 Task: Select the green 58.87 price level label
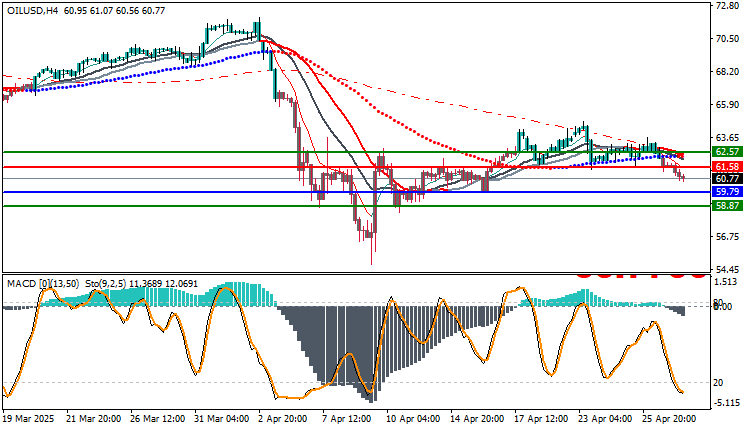click(x=728, y=205)
